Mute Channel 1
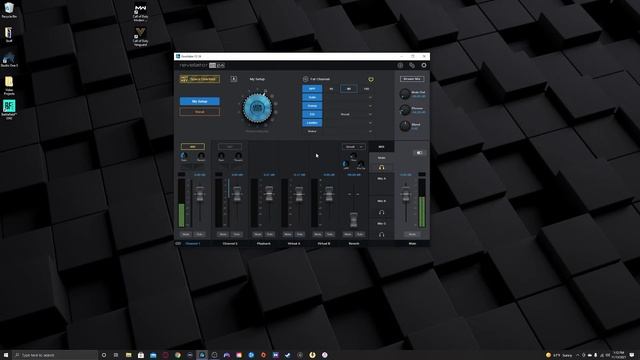The image size is (640, 360). point(186,234)
